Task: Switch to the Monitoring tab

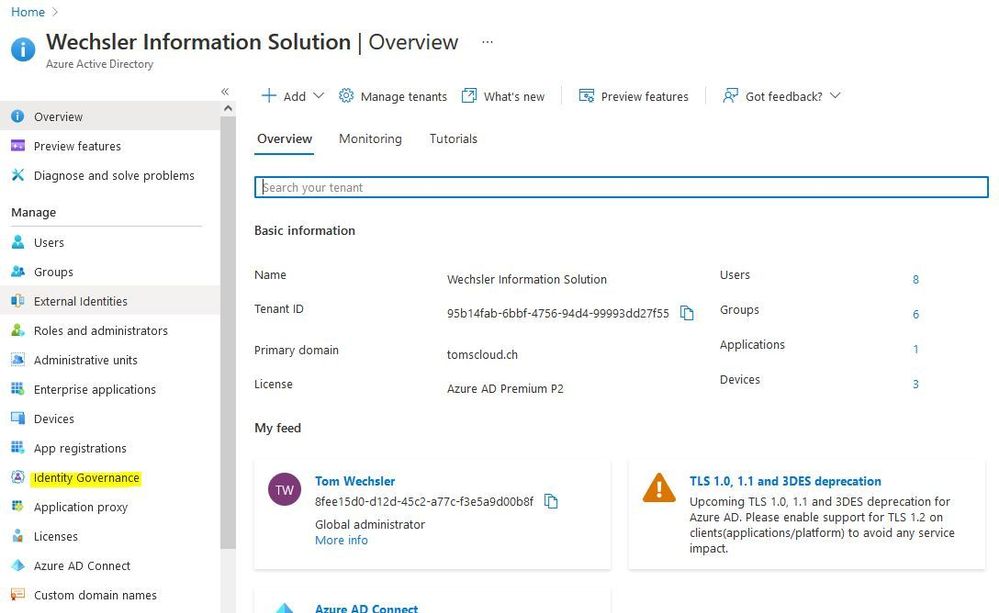Action: click(x=370, y=139)
